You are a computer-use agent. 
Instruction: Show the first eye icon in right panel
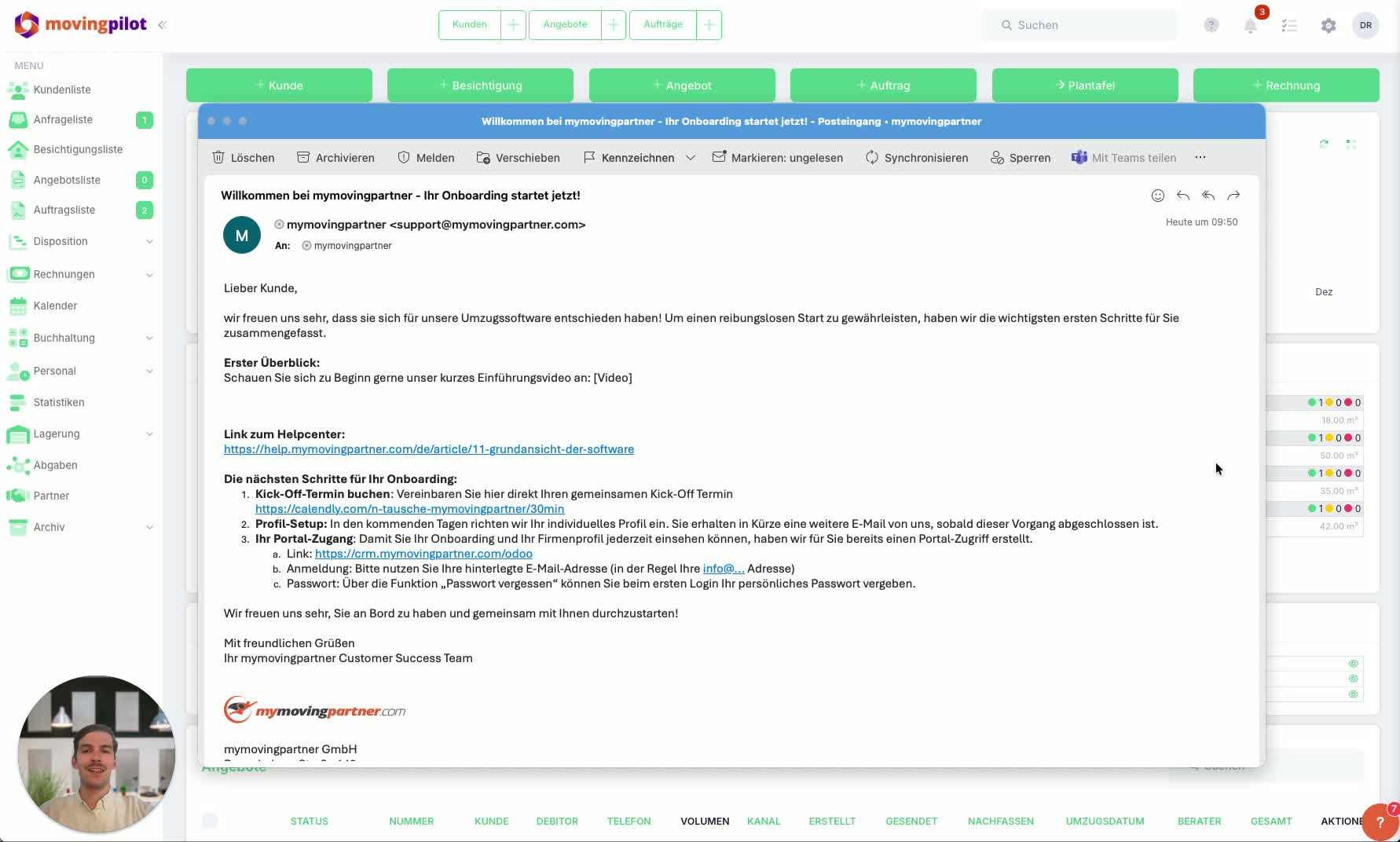coord(1353,664)
